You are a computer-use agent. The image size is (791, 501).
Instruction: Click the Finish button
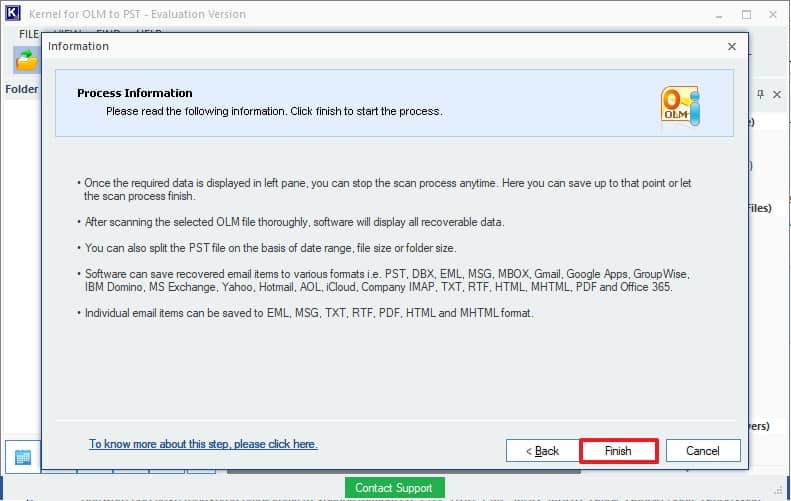coord(618,451)
